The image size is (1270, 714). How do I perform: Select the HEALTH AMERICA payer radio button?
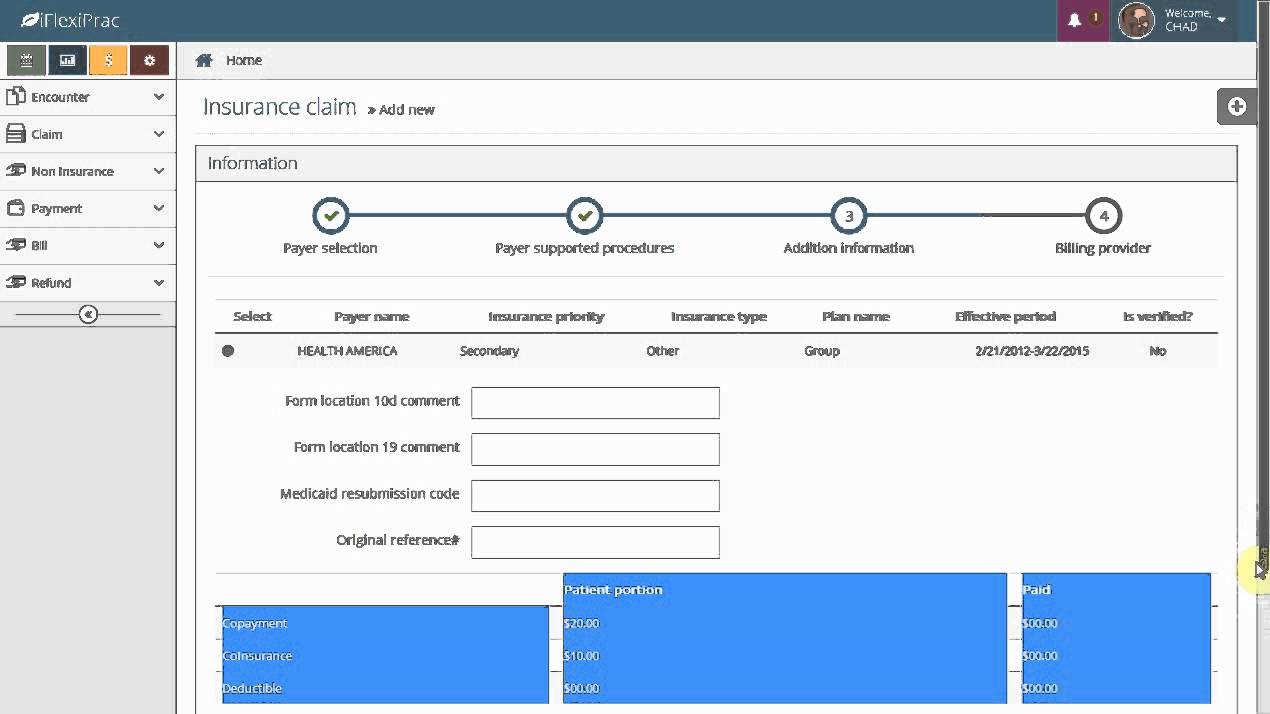click(x=228, y=351)
